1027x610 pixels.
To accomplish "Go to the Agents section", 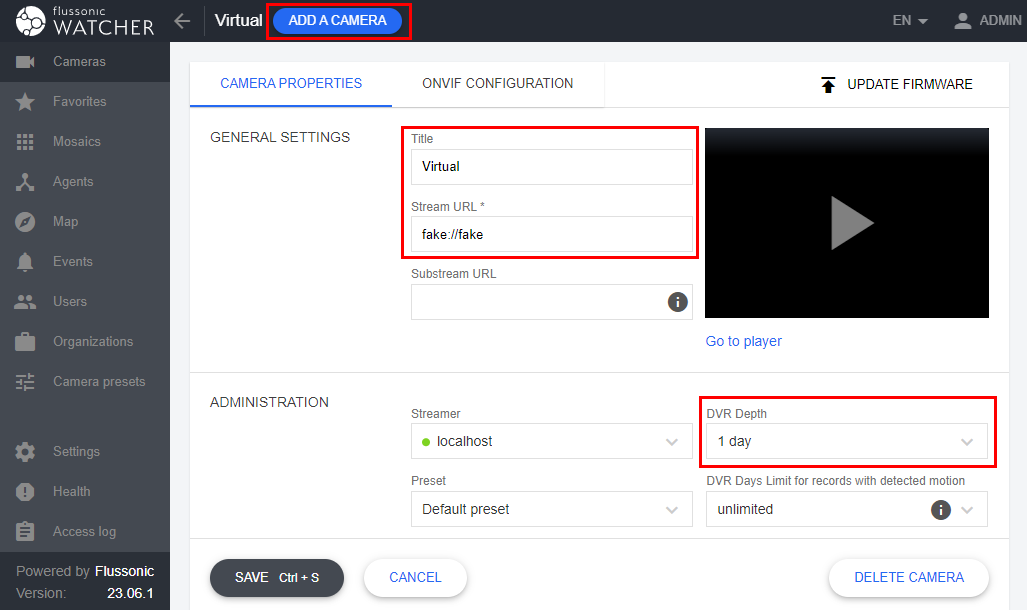I will [73, 181].
